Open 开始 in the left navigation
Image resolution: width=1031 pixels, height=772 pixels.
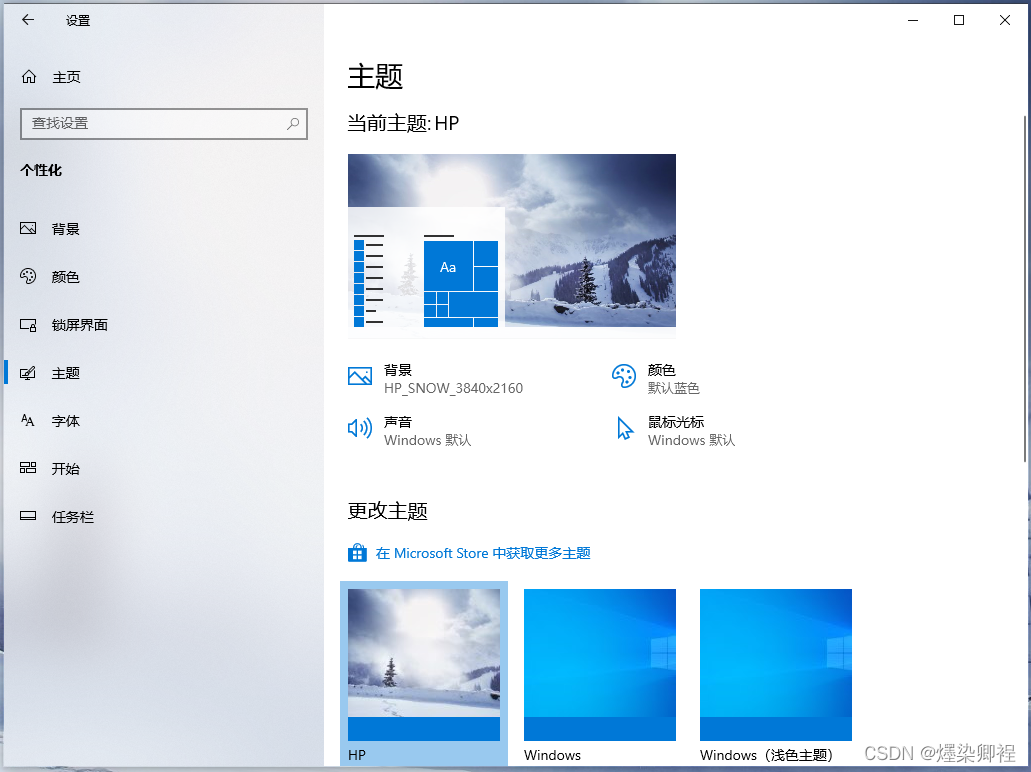click(66, 469)
